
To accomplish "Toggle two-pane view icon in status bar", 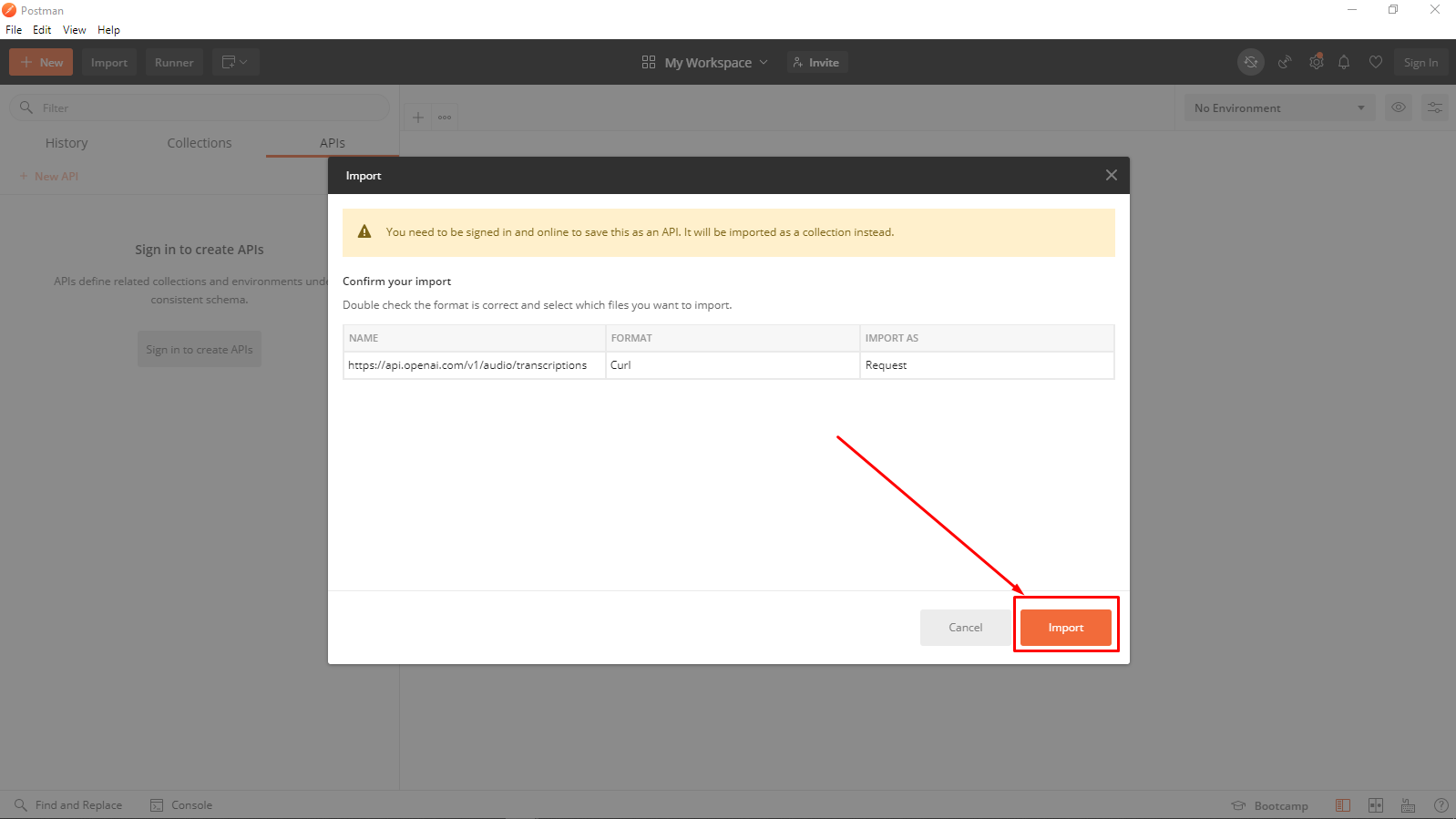I will coord(1376,805).
